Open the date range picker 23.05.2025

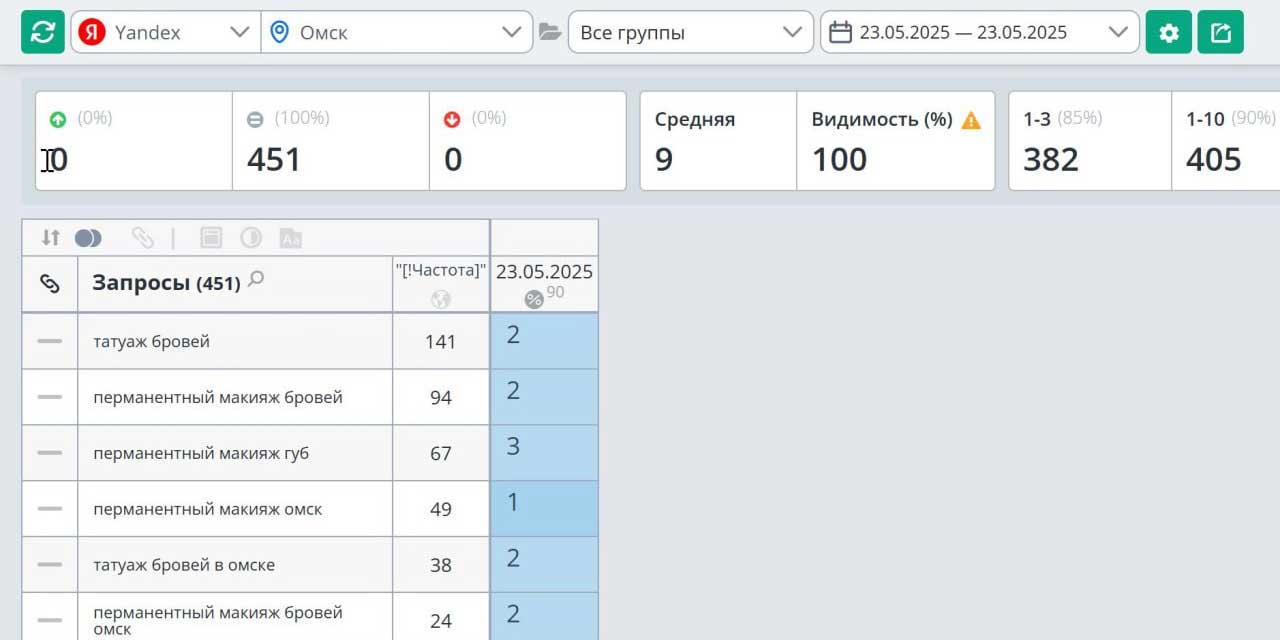[x=978, y=32]
